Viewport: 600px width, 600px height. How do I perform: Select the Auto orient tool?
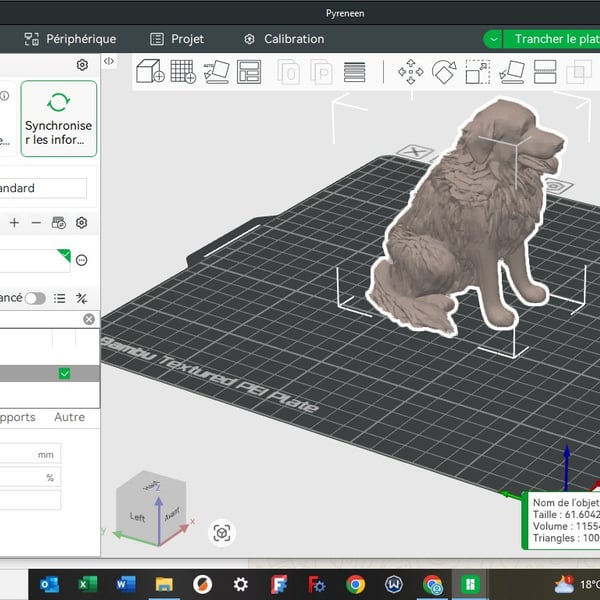[x=217, y=72]
